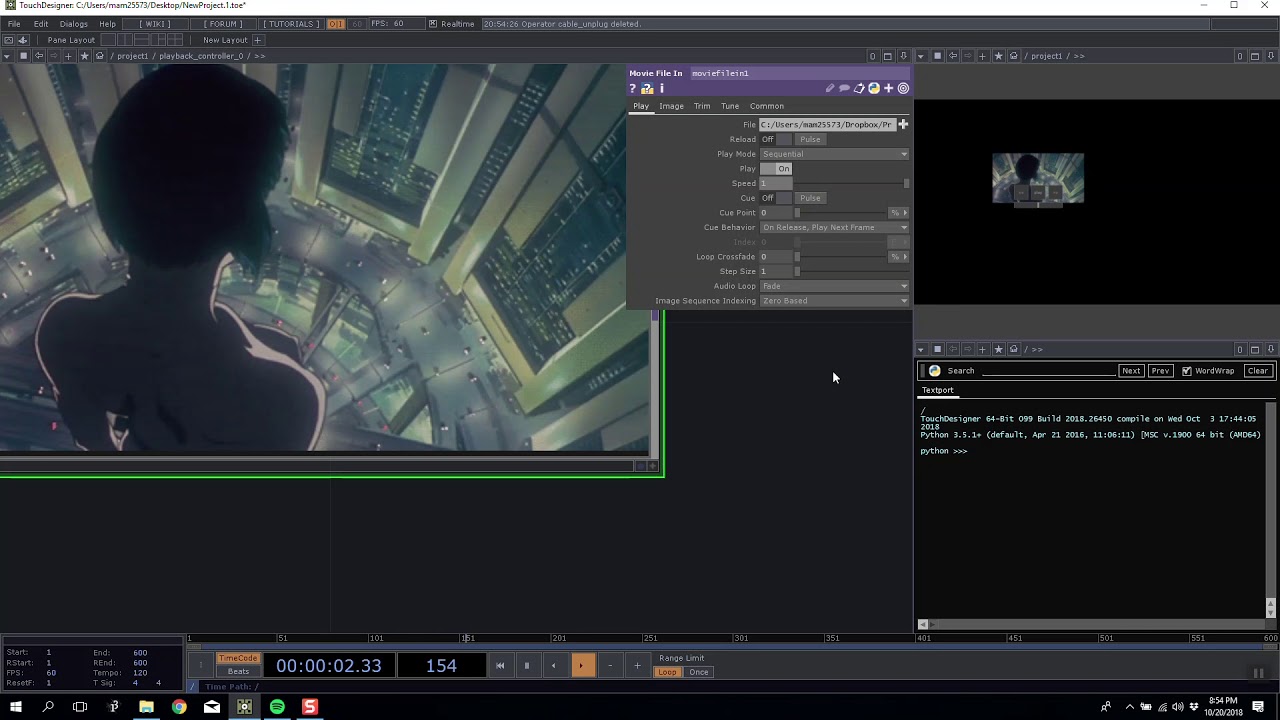The width and height of the screenshot is (1280, 720).
Task: Expand the Audio Loop dropdown showing Fade
Action: [835, 286]
